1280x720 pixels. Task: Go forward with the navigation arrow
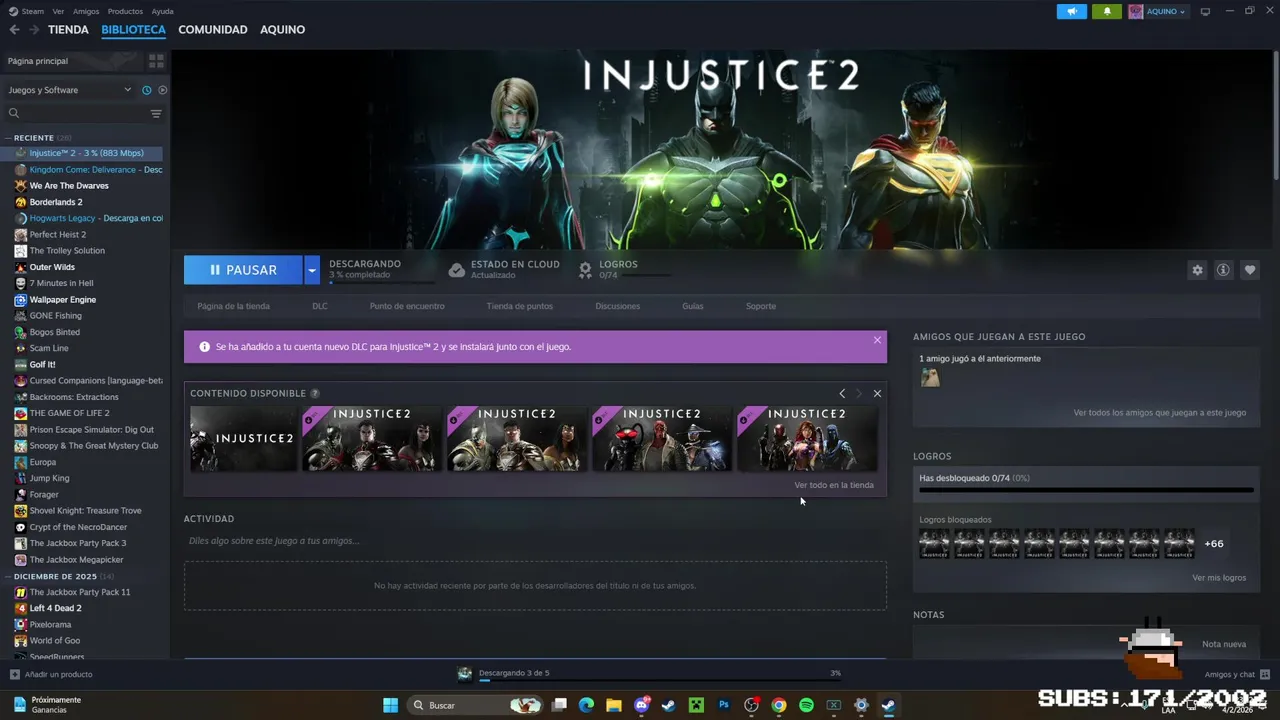[32, 30]
